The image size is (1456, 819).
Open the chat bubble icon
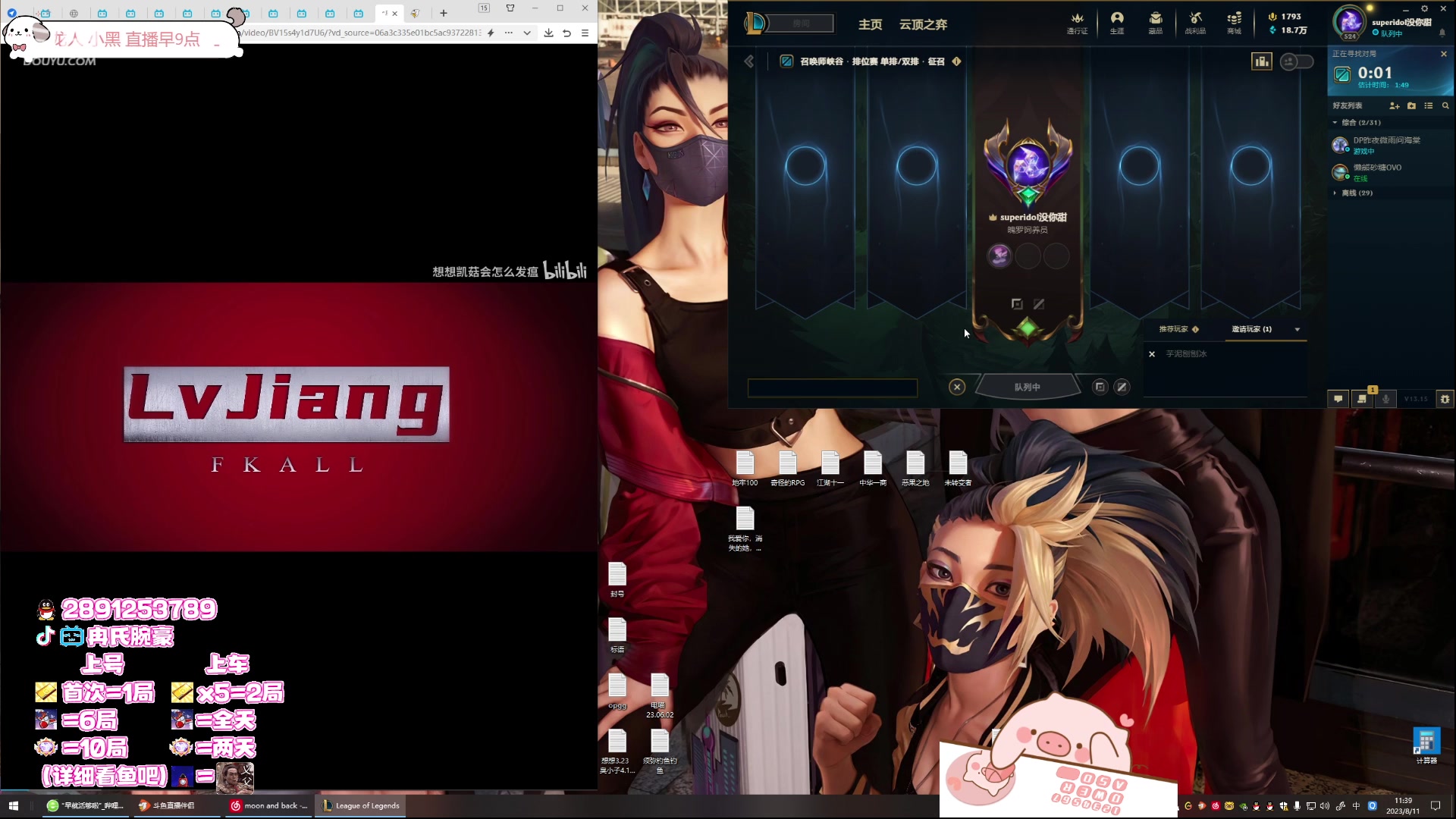(x=1338, y=398)
